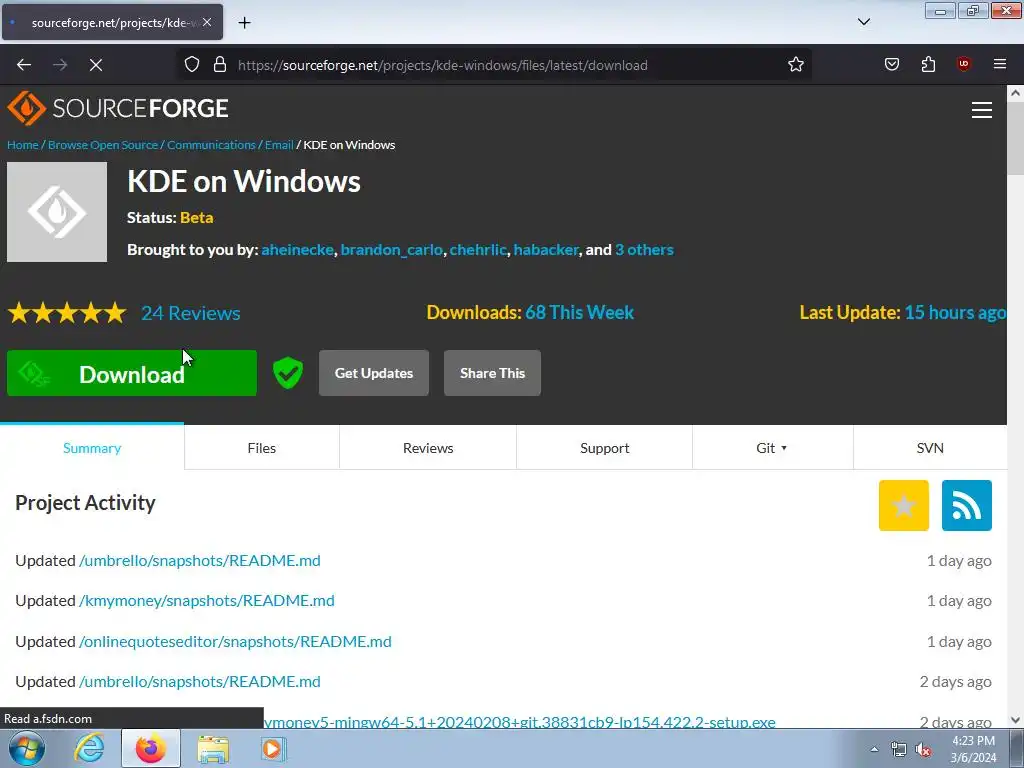Click muted volume tray icon

click(923, 749)
